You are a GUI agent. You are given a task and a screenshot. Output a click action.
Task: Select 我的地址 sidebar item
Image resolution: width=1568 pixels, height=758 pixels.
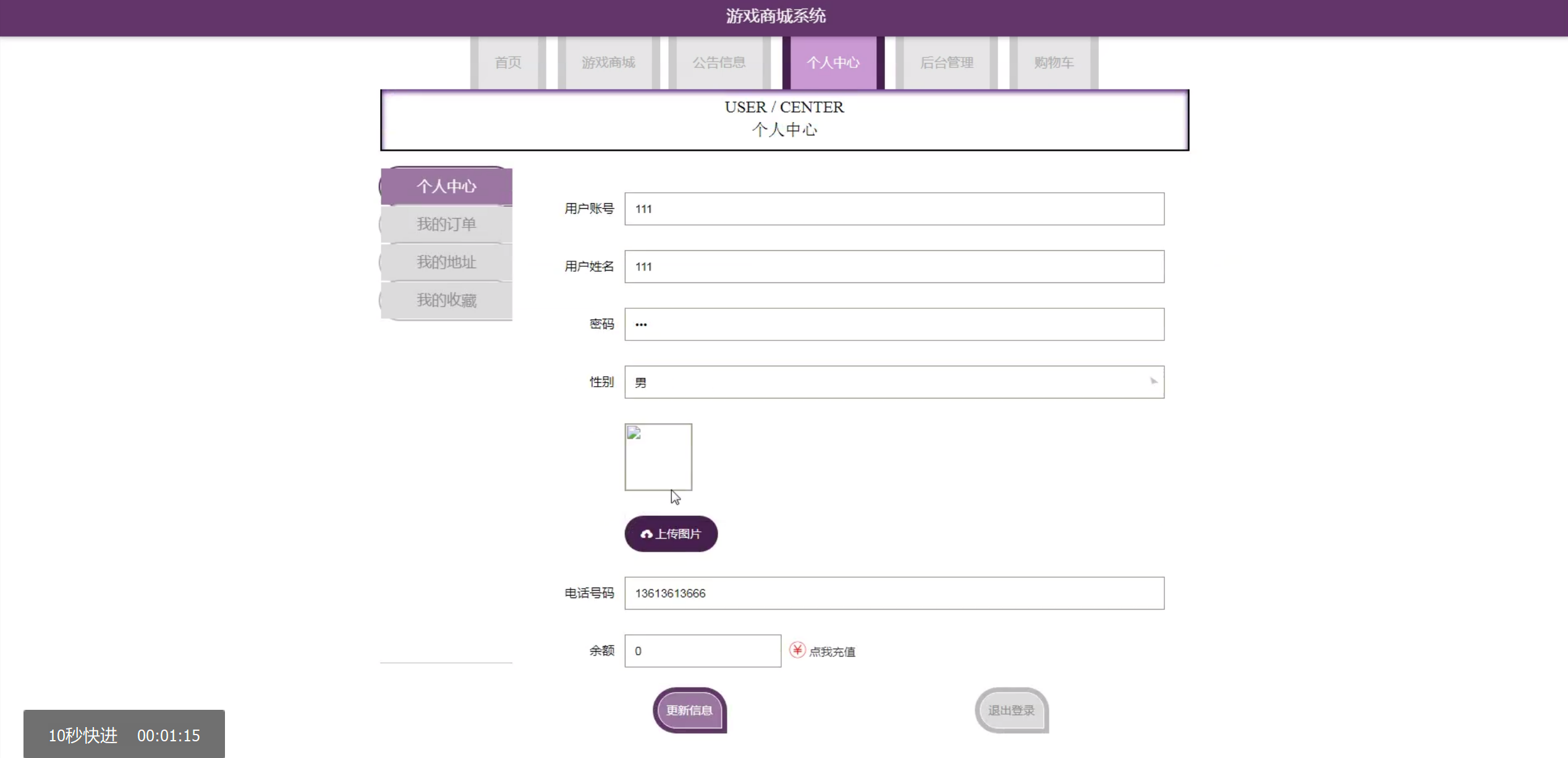[x=446, y=262]
